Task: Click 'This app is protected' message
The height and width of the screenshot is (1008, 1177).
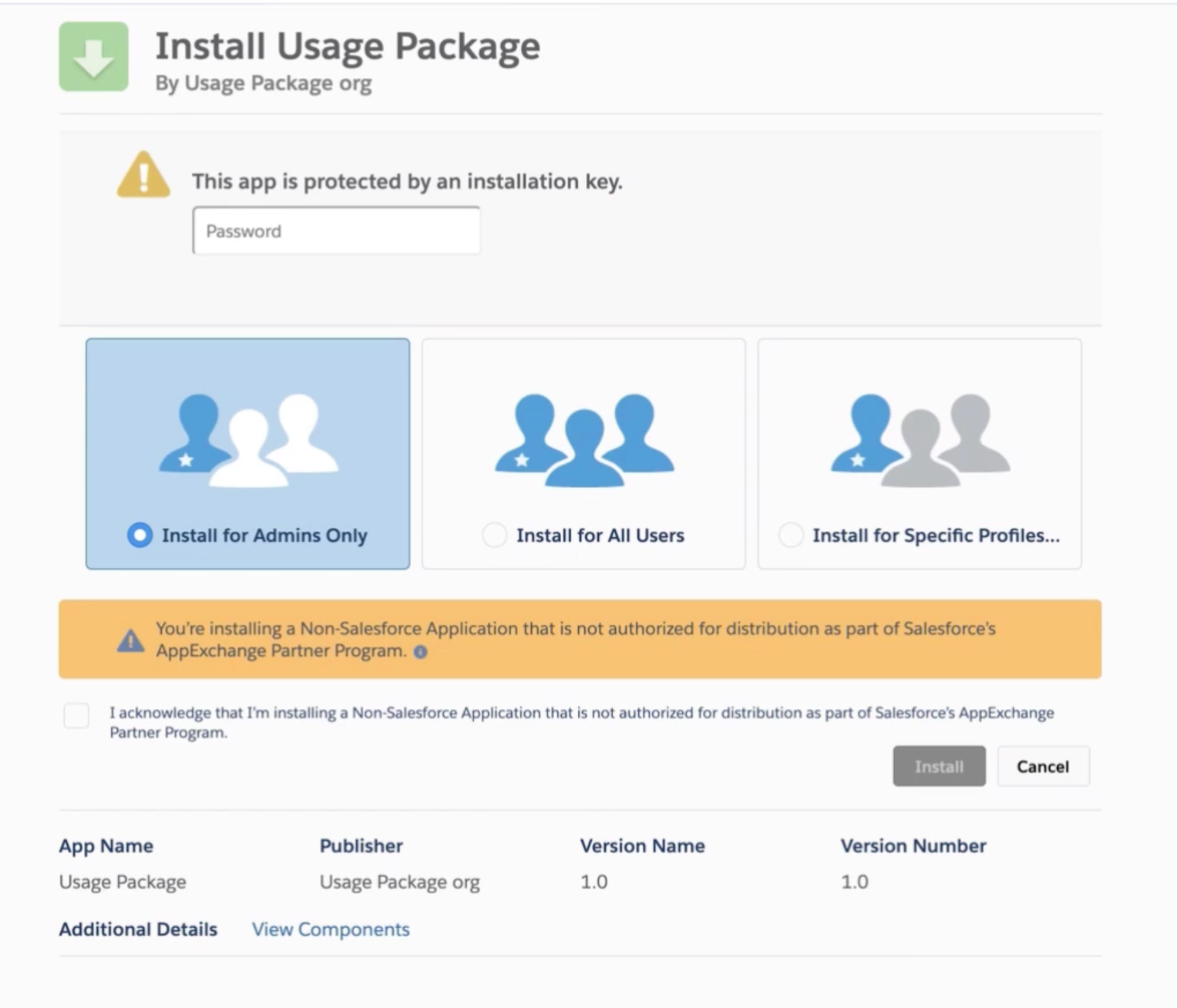Action: [407, 181]
